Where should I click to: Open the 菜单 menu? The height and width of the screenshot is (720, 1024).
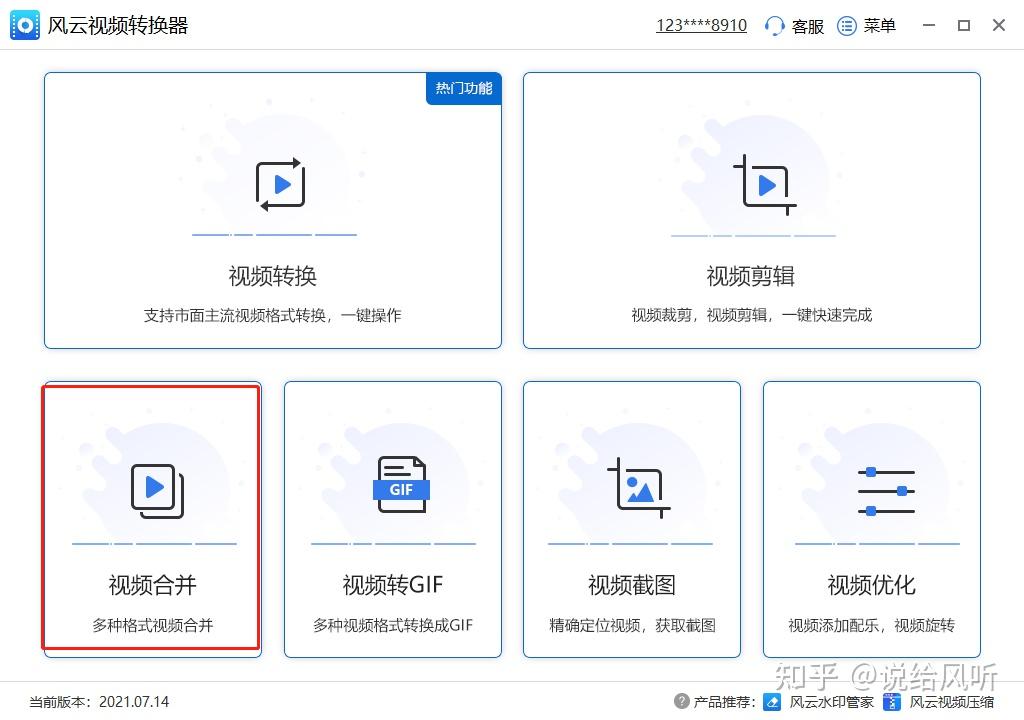click(x=878, y=26)
